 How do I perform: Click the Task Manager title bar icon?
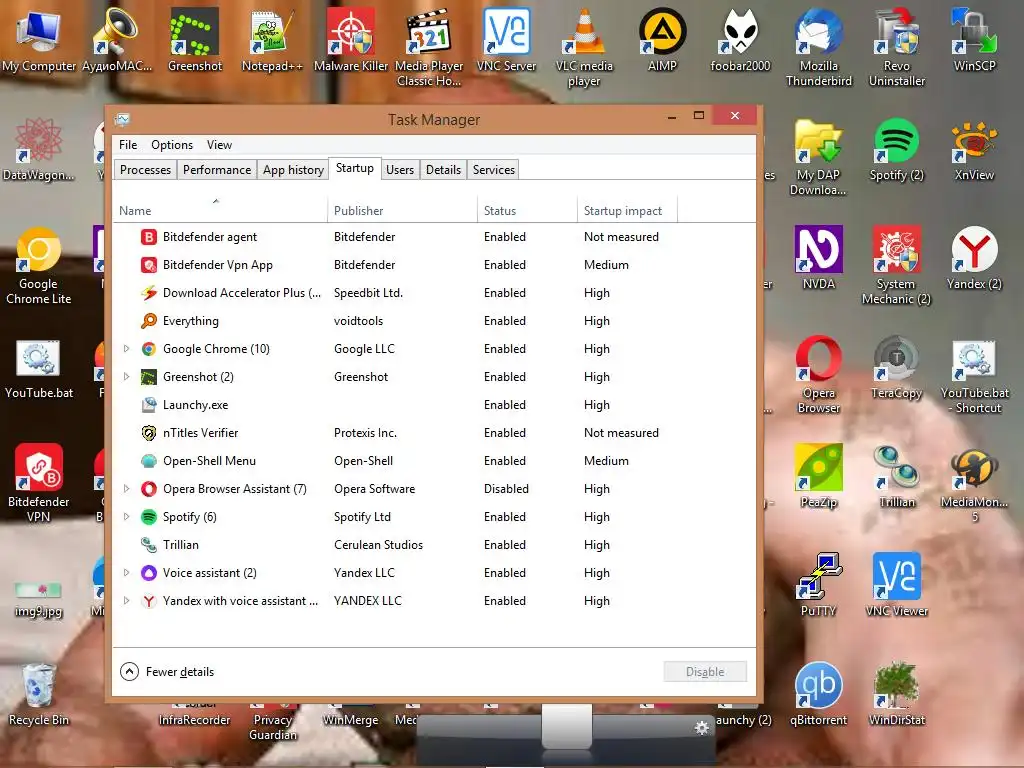pos(122,120)
